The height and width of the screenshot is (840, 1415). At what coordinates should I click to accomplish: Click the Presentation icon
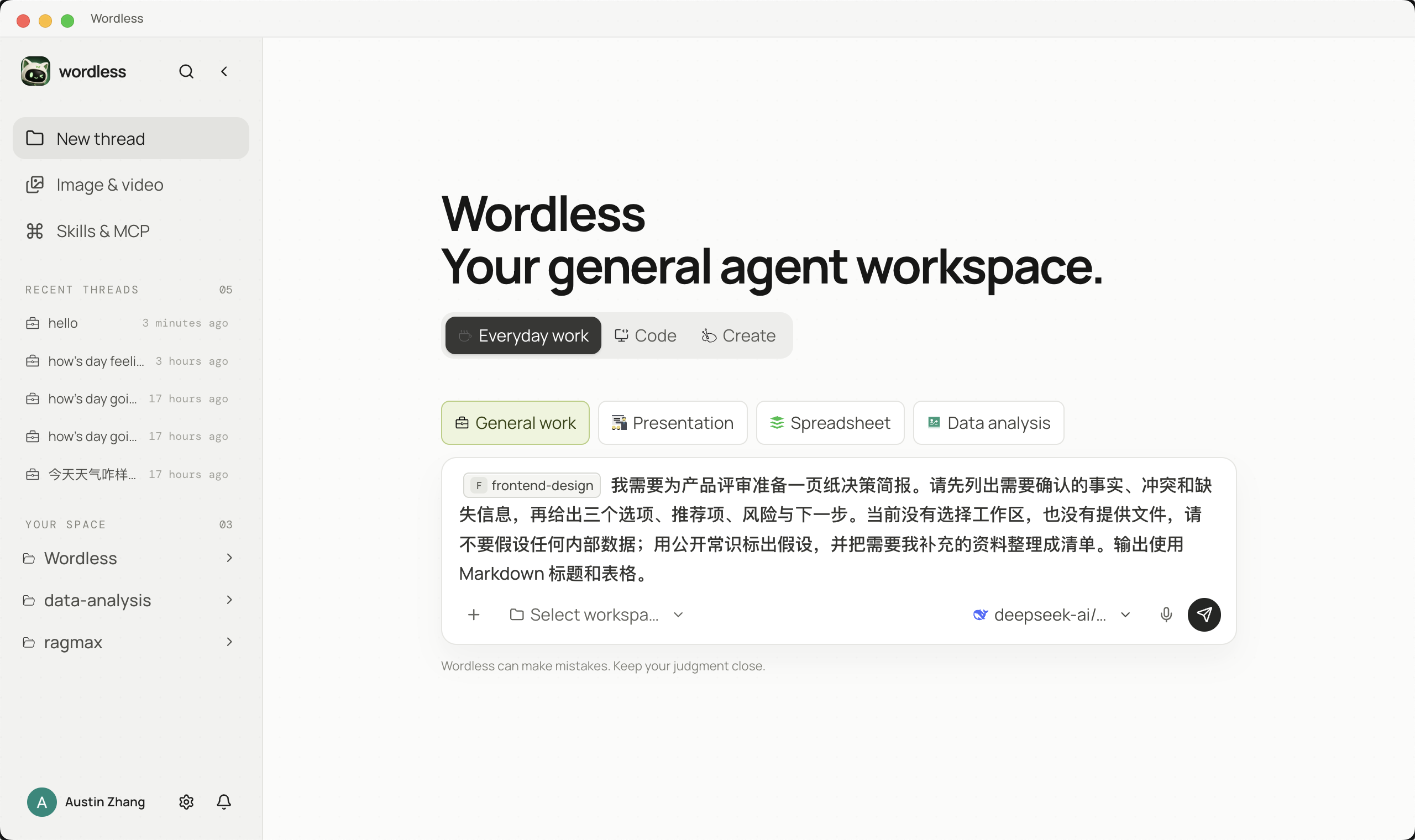tap(619, 423)
